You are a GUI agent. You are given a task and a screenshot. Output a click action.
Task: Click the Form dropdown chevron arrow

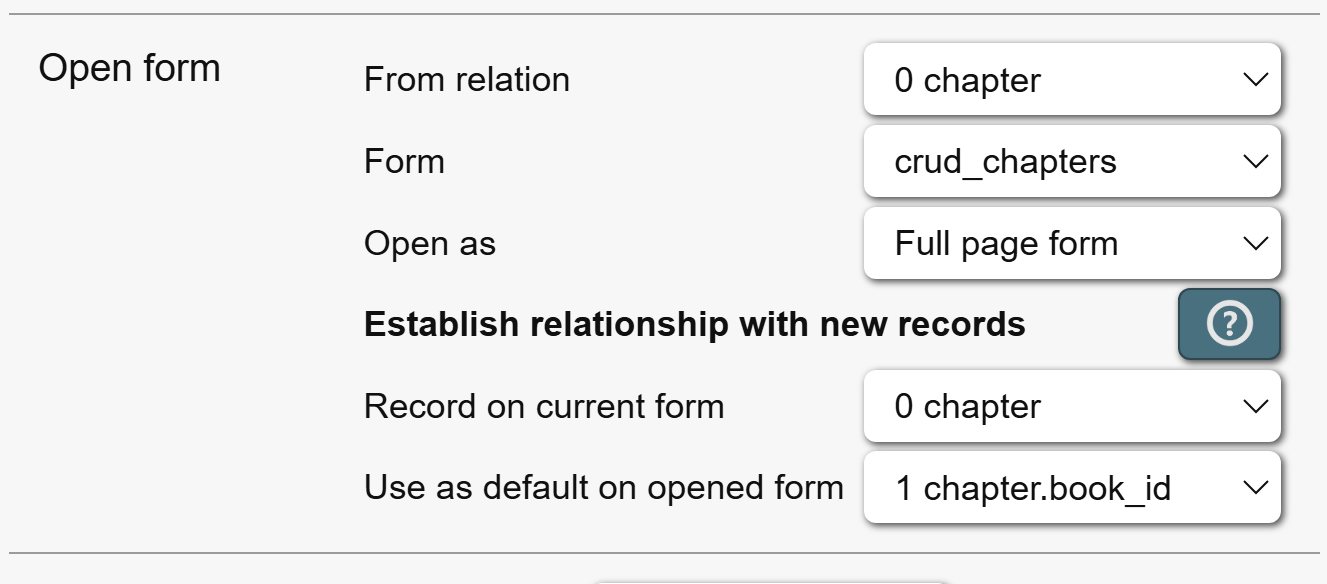pos(1254,162)
